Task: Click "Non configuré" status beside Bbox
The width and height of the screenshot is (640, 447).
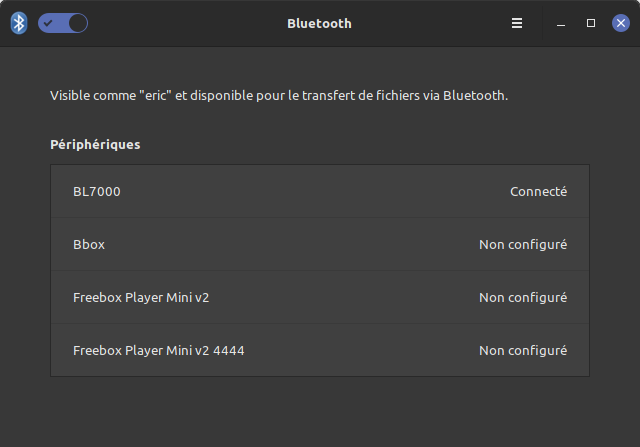Action: click(x=523, y=244)
